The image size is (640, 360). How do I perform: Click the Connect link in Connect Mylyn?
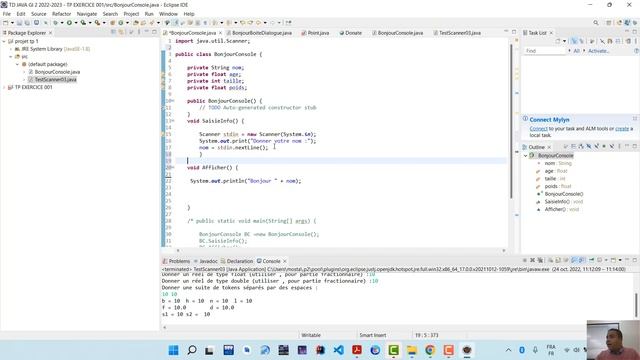(538, 129)
